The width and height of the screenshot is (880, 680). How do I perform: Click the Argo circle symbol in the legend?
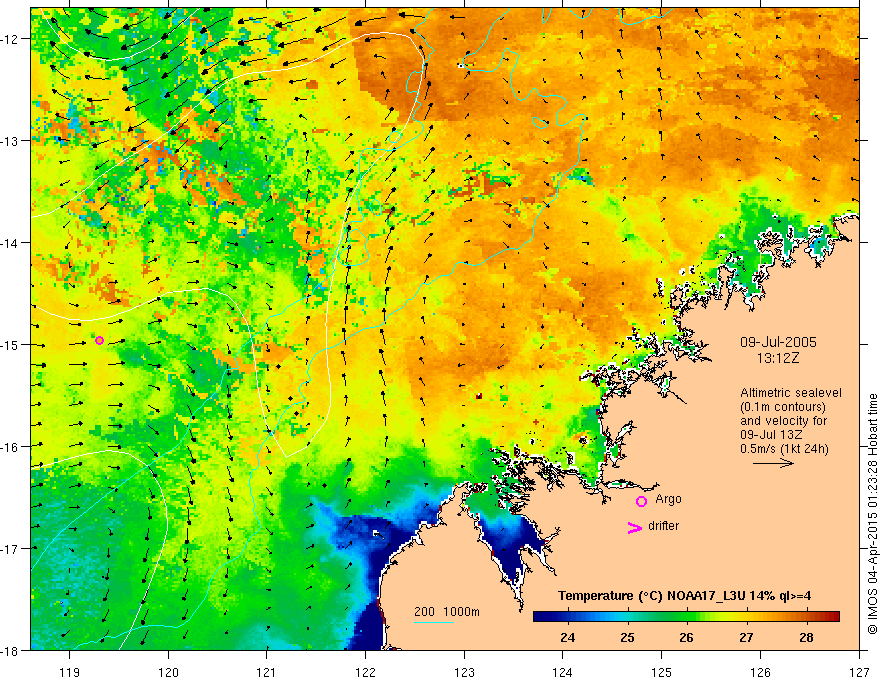(x=641, y=501)
